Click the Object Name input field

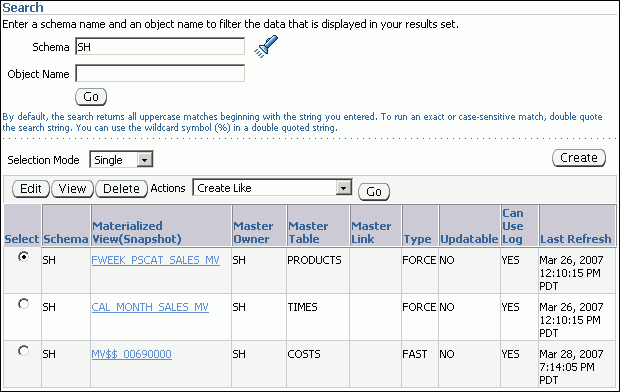coord(160,74)
